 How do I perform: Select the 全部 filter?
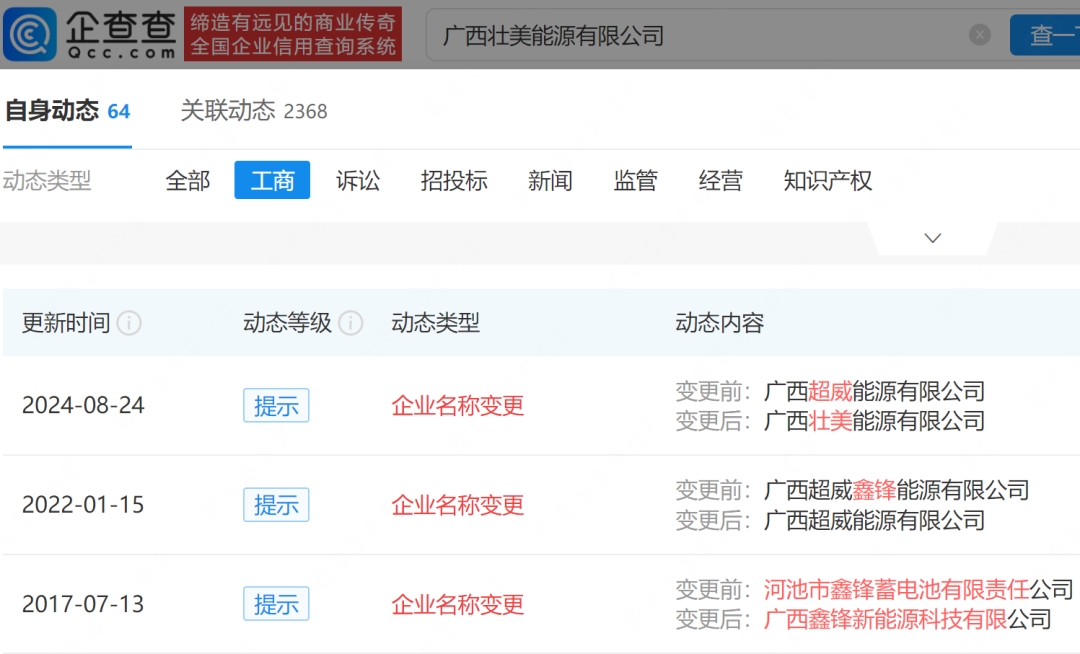coord(188,181)
